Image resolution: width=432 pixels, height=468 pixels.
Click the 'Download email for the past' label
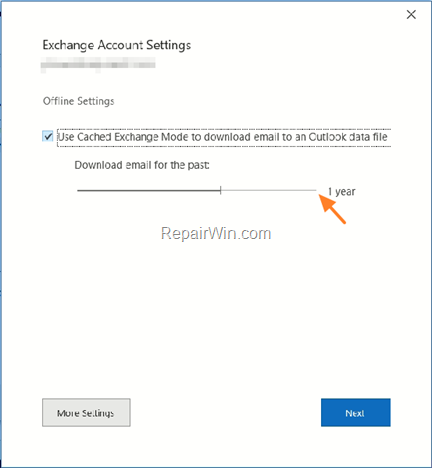pos(142,165)
